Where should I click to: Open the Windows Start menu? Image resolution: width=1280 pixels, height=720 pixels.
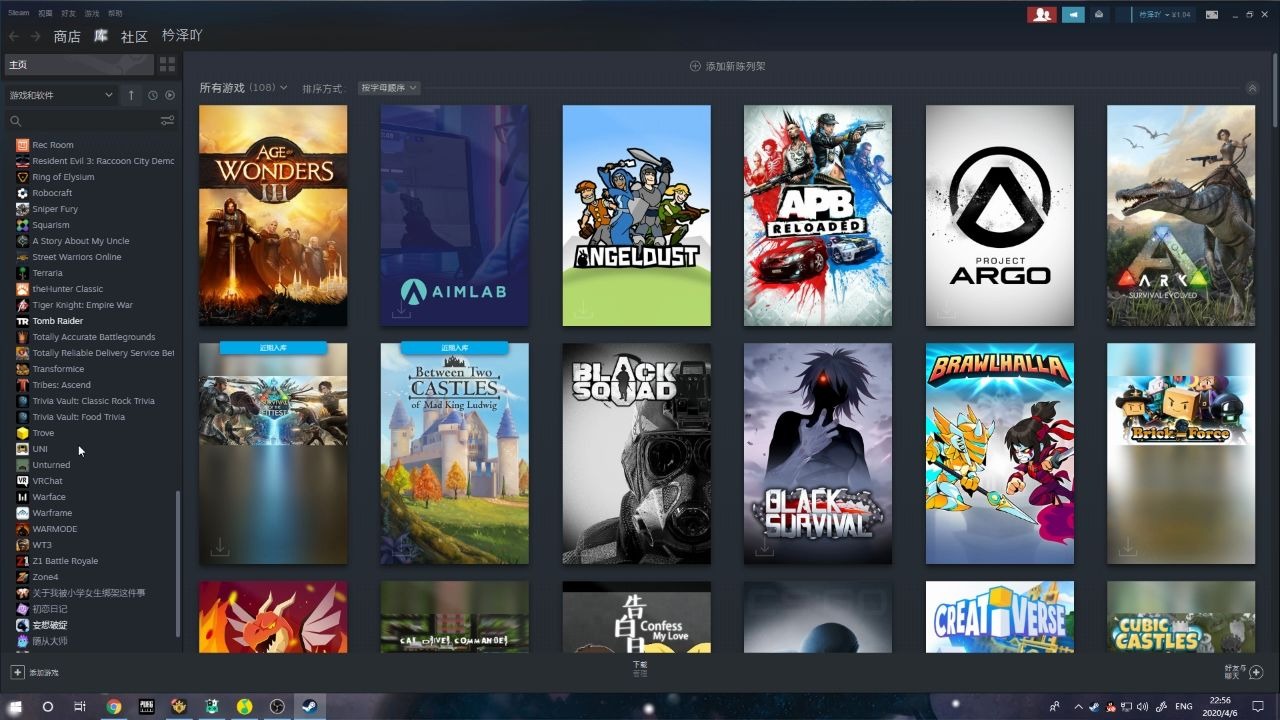[x=15, y=706]
